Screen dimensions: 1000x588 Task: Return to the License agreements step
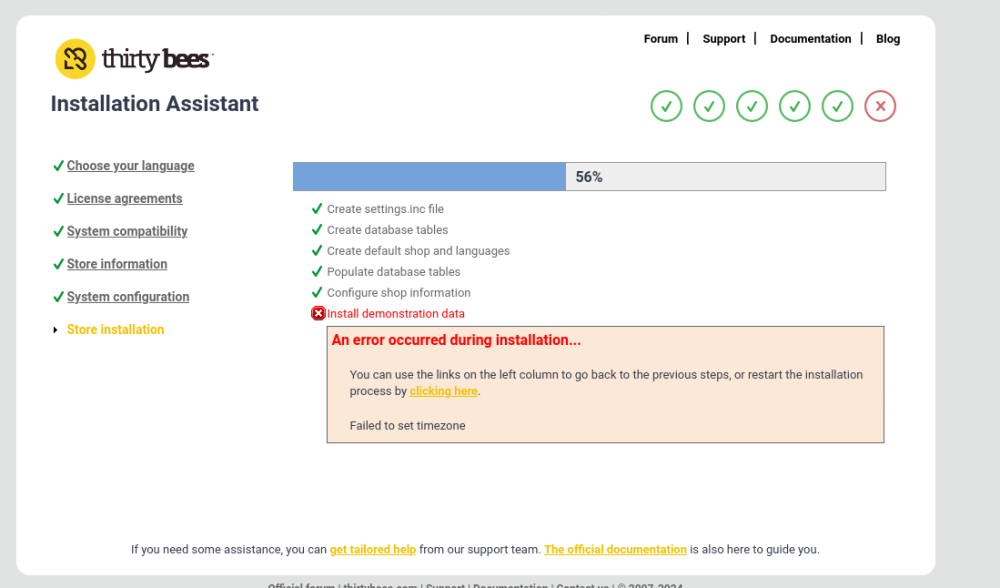click(x=124, y=199)
